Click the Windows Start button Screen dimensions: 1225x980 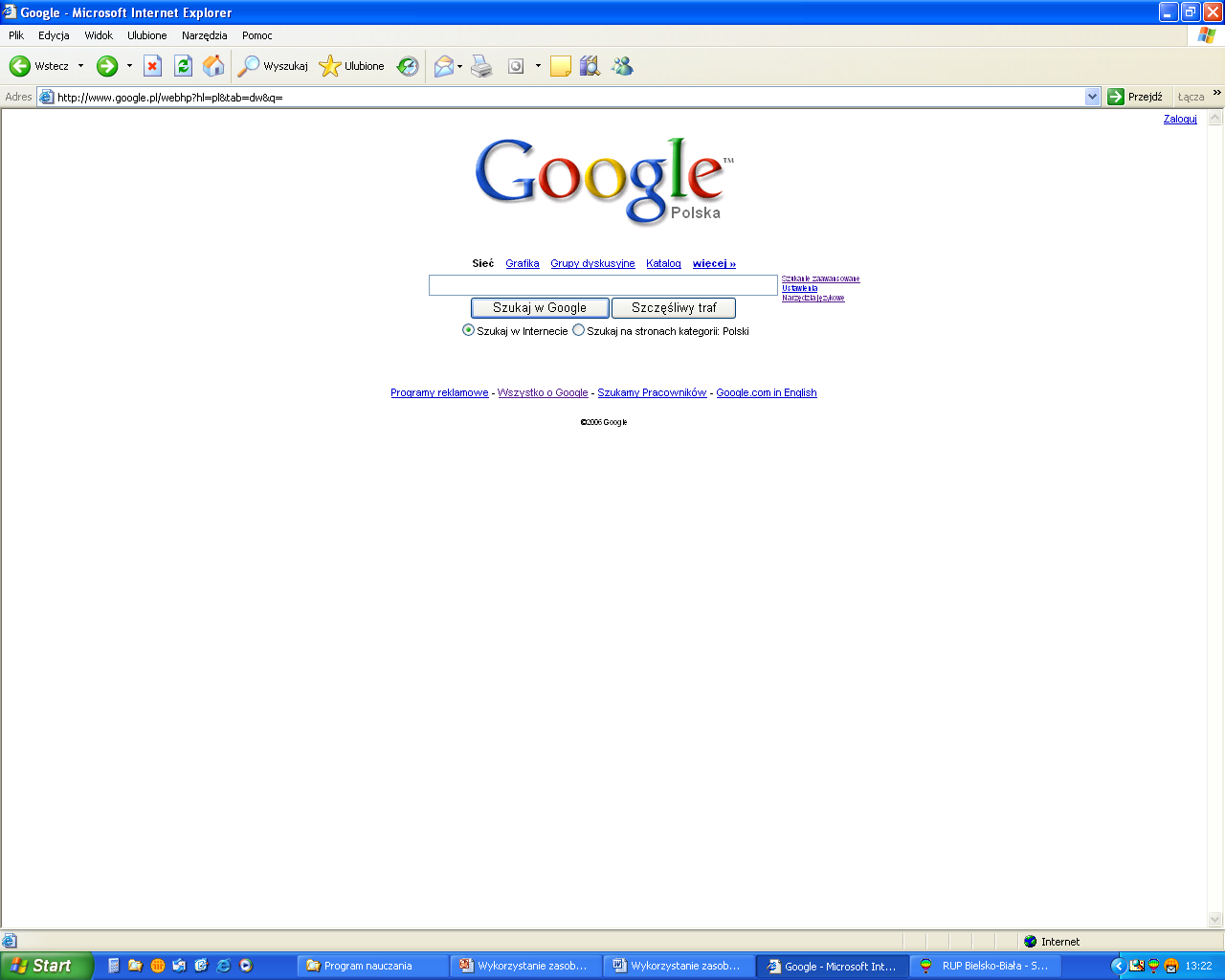click(x=46, y=966)
